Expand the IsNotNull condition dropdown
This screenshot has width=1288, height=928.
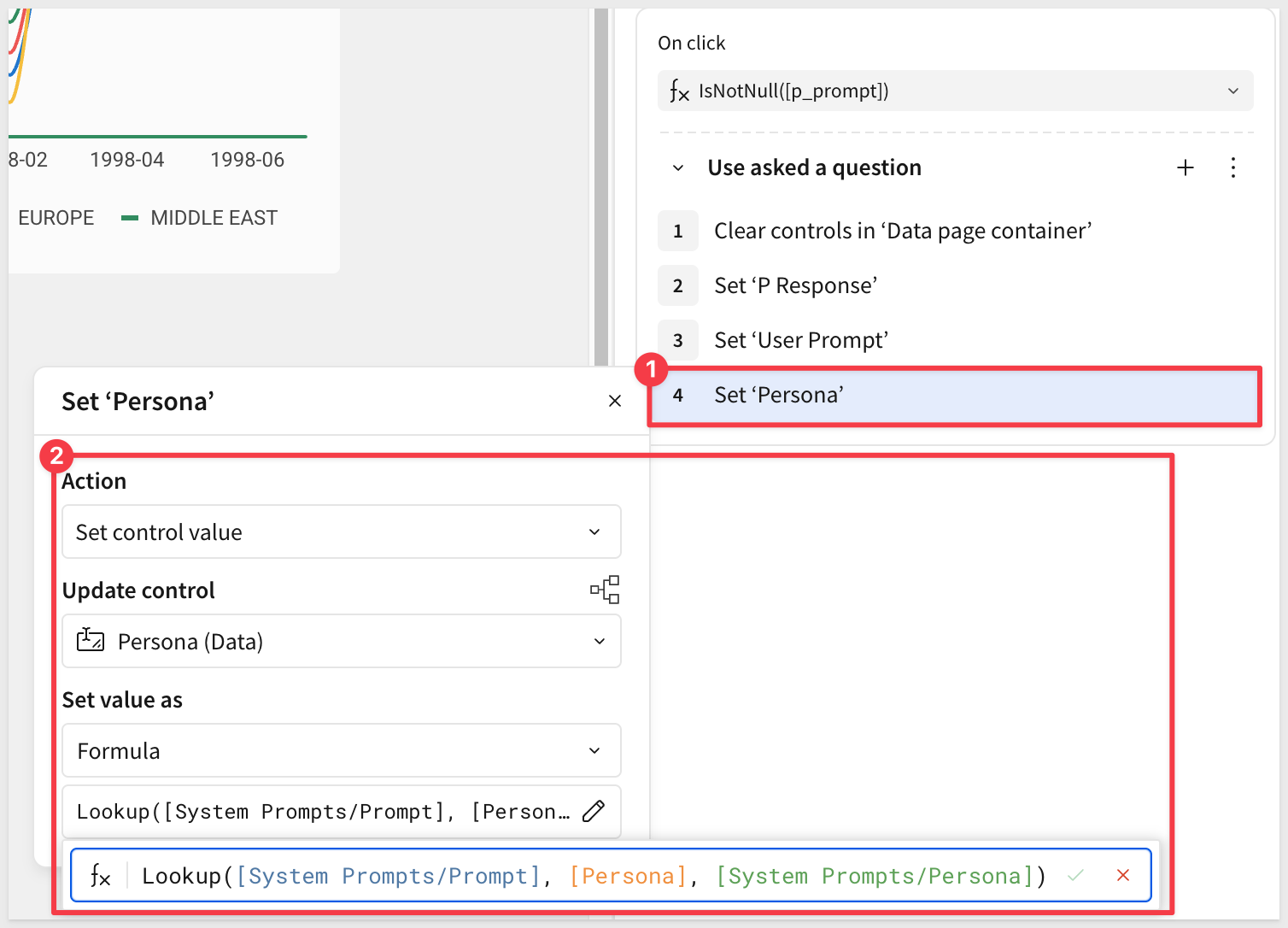pyautogui.click(x=1232, y=91)
